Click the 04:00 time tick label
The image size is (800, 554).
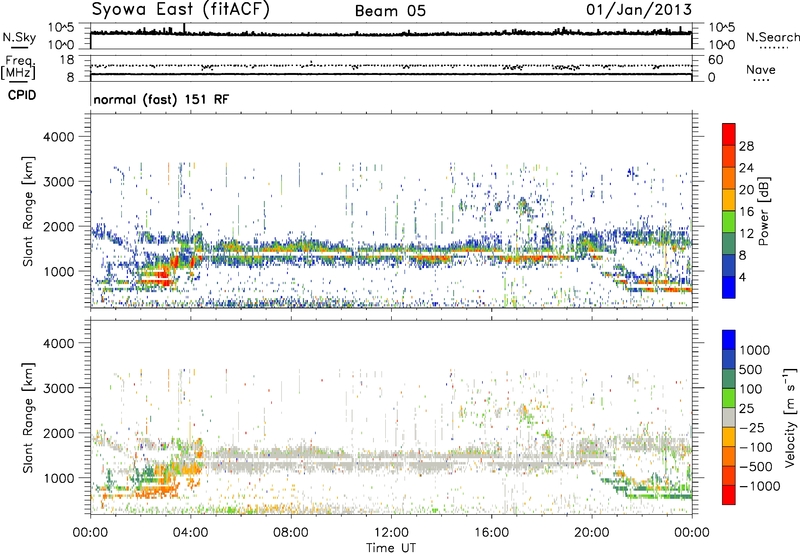[191, 533]
